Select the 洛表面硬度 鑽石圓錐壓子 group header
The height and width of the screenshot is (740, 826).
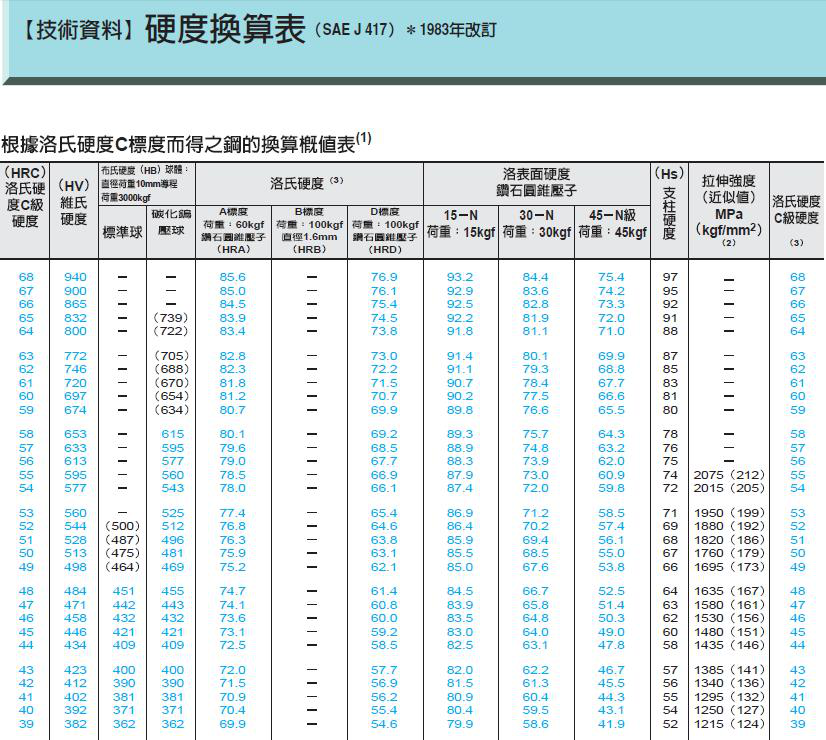coord(536,182)
